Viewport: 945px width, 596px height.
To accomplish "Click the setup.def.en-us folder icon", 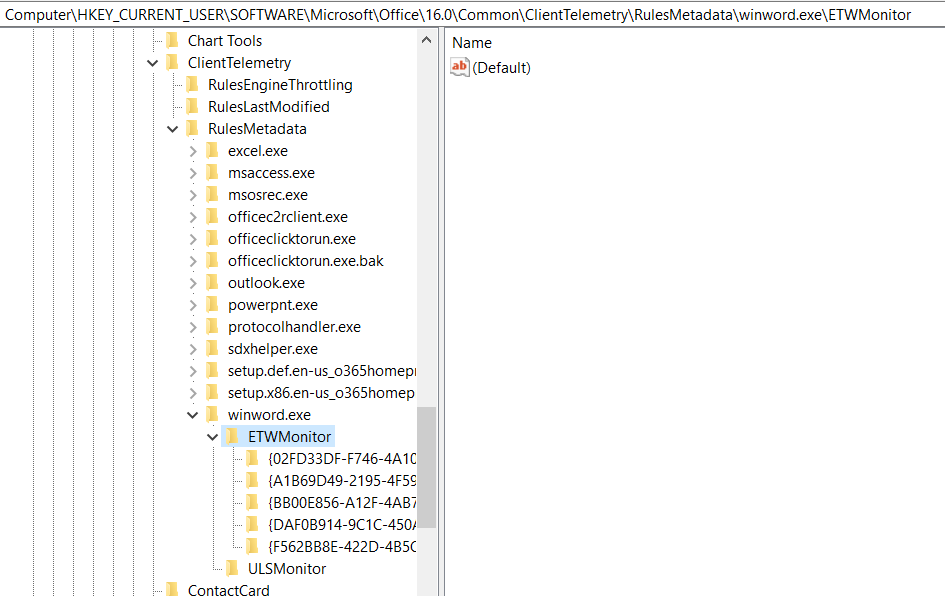I will coord(212,371).
